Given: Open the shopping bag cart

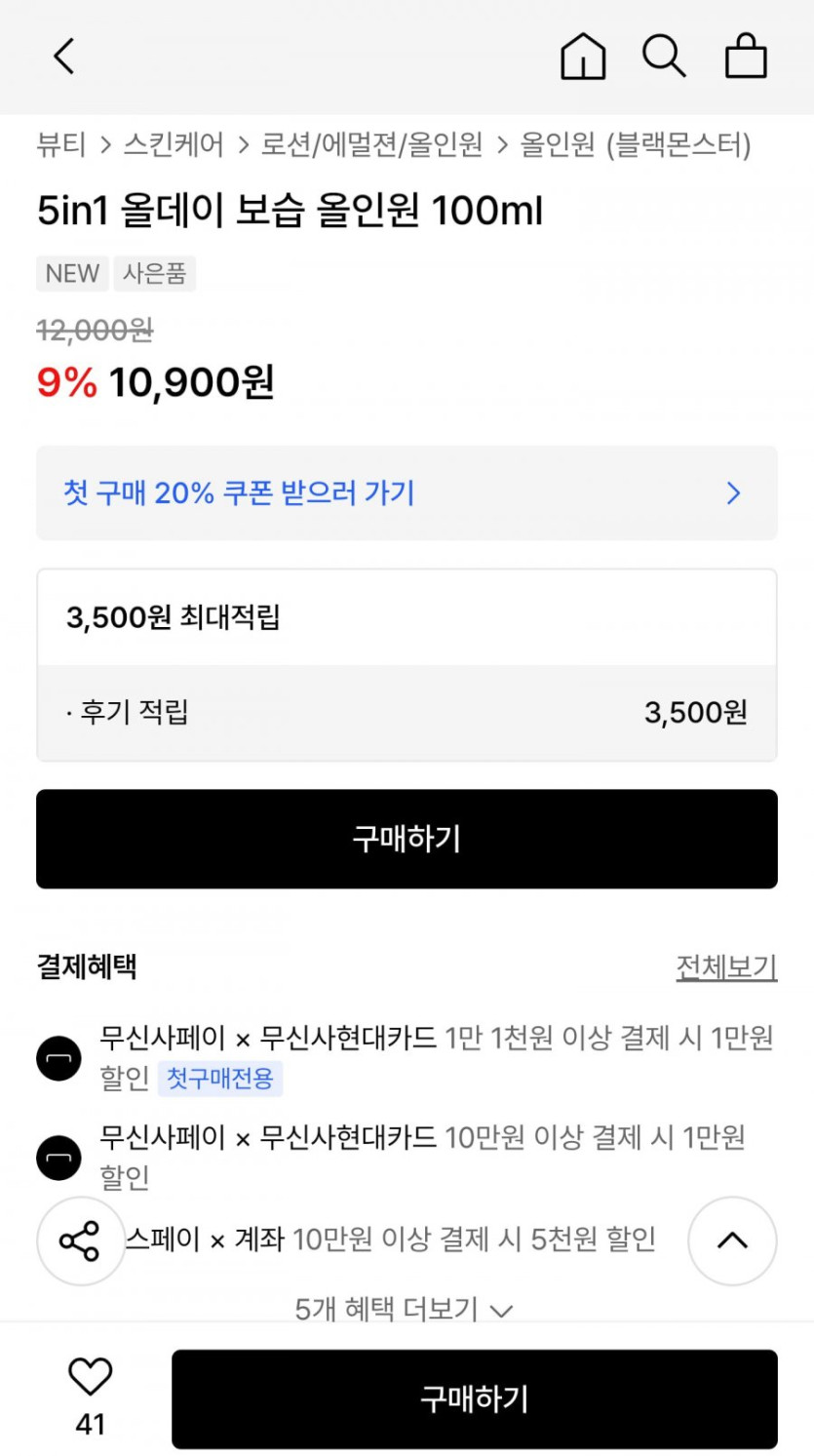Looking at the screenshot, I should (746, 57).
